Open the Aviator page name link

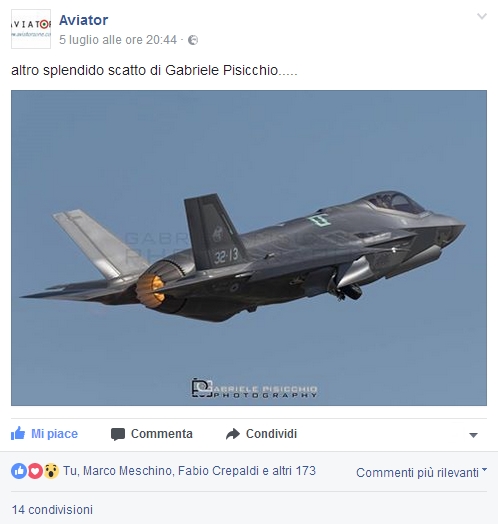coord(84,20)
